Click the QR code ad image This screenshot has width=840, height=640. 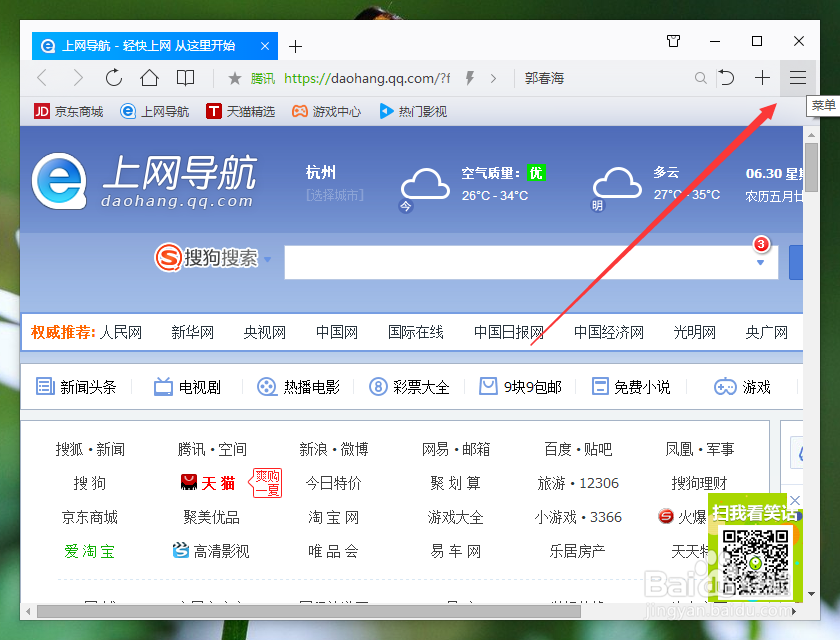(x=755, y=562)
